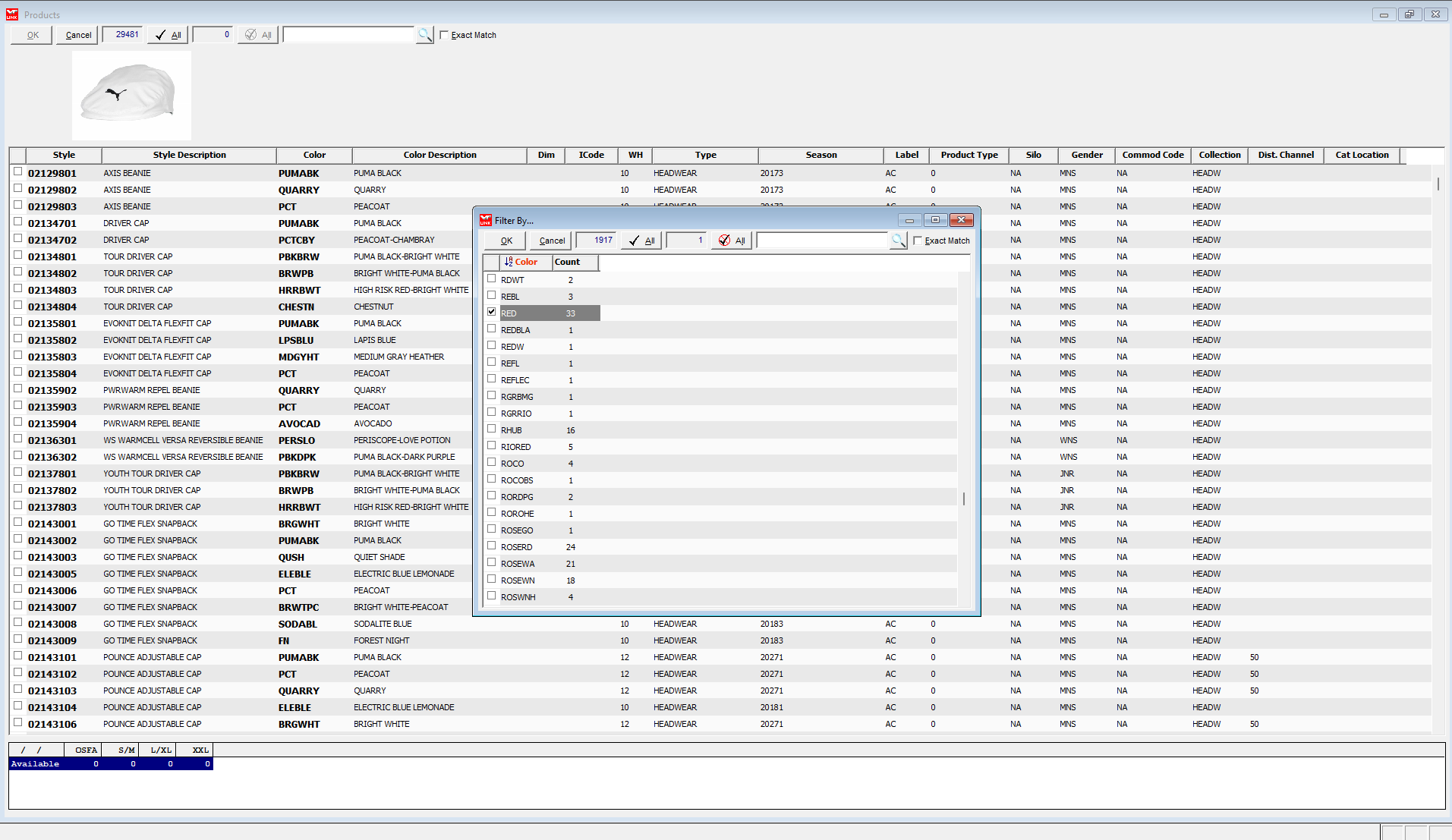The height and width of the screenshot is (840, 1452).
Task: Click the Products search text field
Action: click(349, 35)
